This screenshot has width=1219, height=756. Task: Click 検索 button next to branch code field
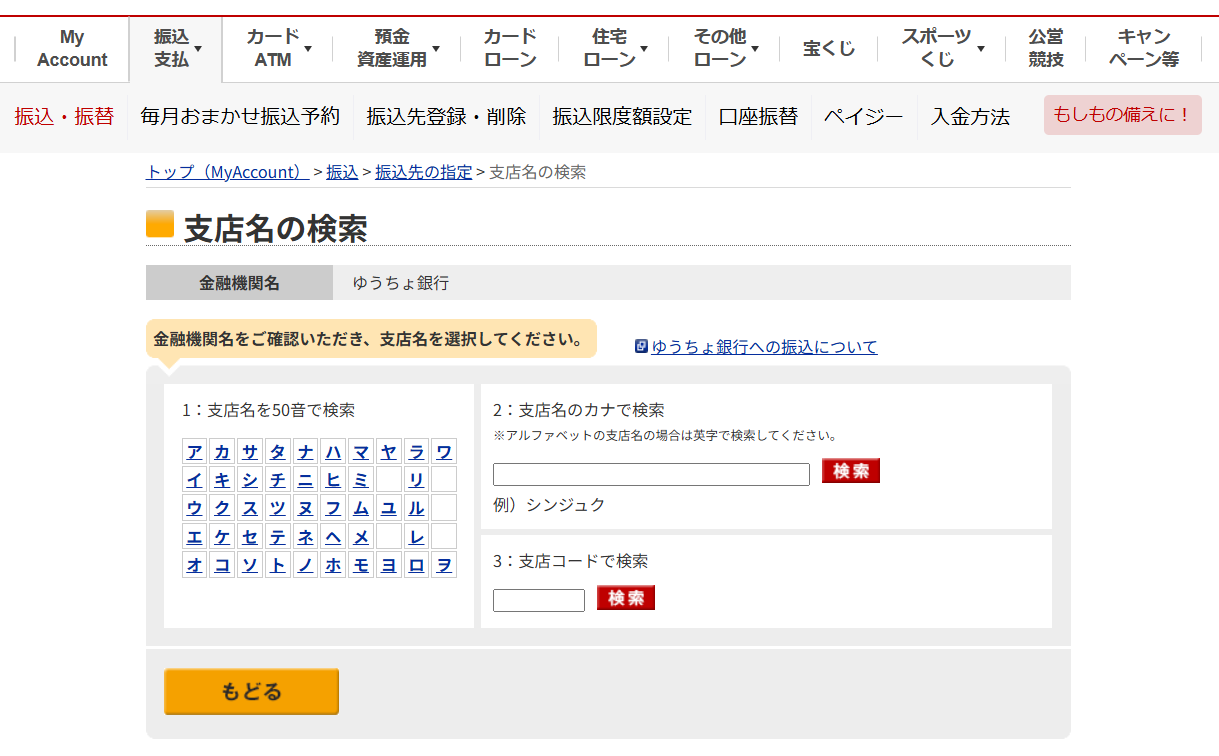pyautogui.click(x=625, y=598)
